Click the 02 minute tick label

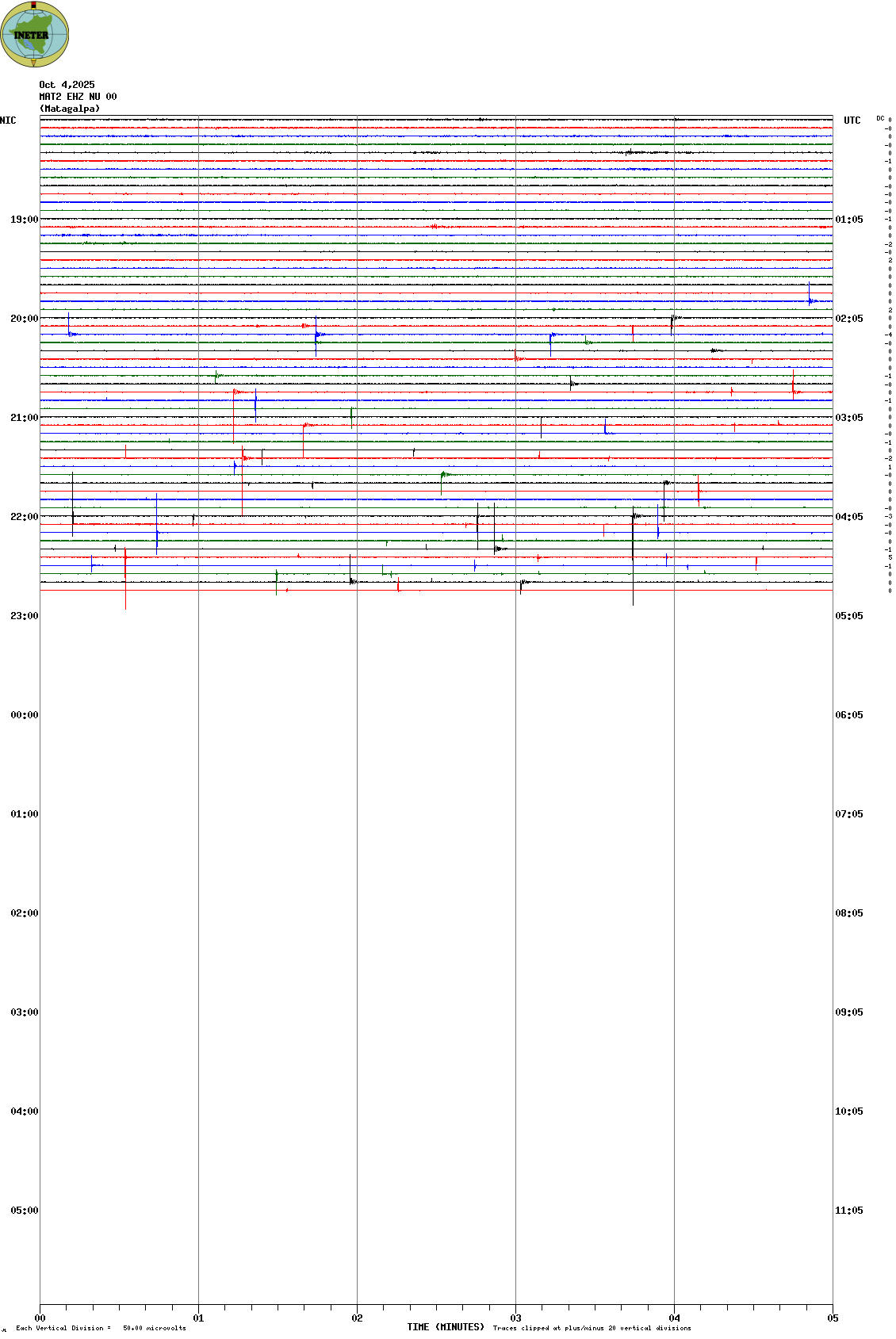click(357, 1318)
